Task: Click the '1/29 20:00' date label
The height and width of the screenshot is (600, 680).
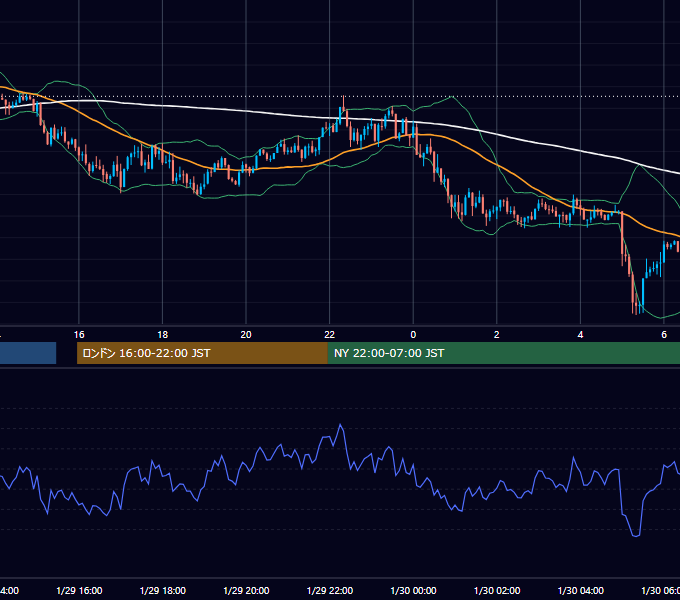Action: [x=246, y=590]
